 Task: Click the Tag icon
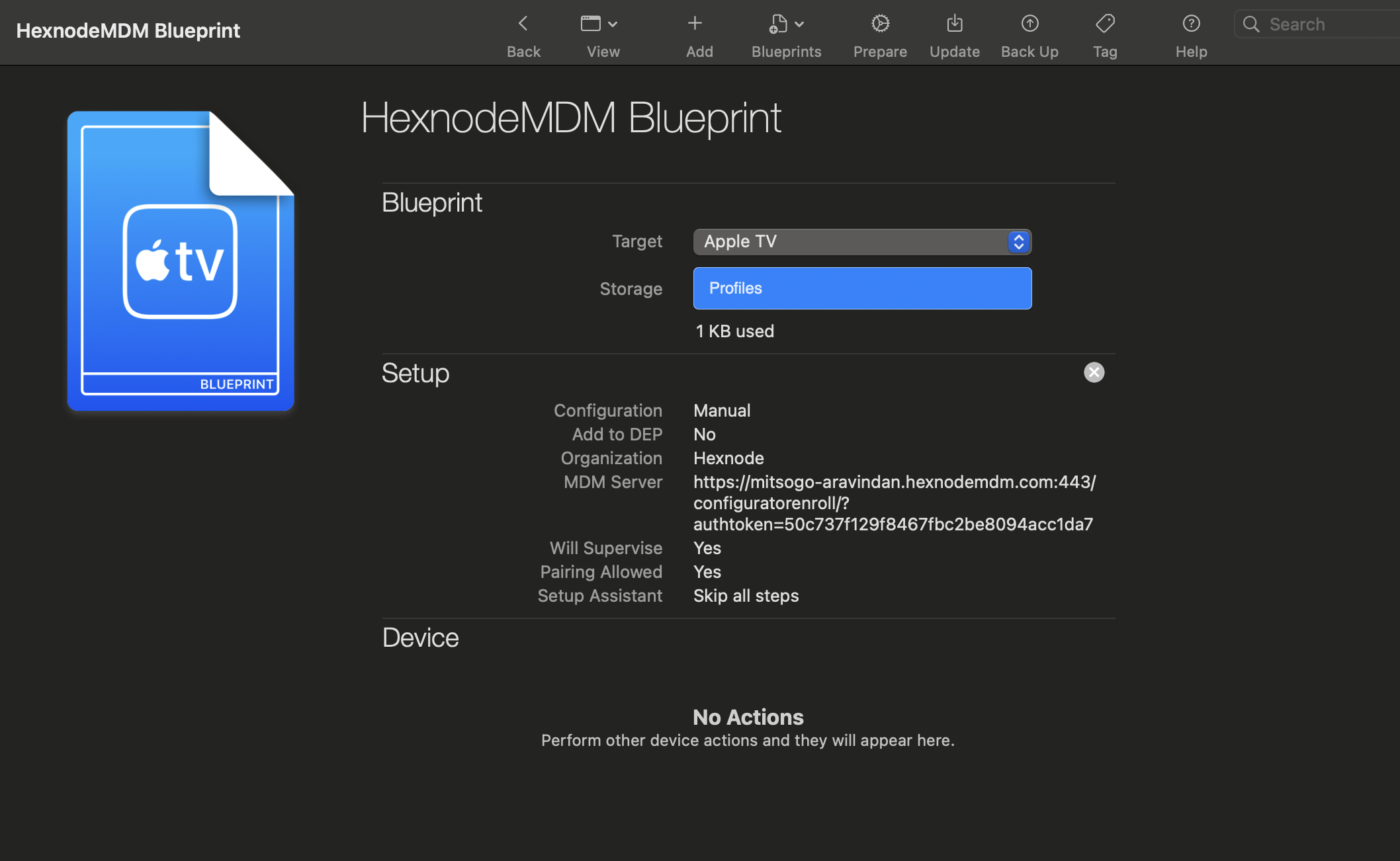click(1105, 24)
